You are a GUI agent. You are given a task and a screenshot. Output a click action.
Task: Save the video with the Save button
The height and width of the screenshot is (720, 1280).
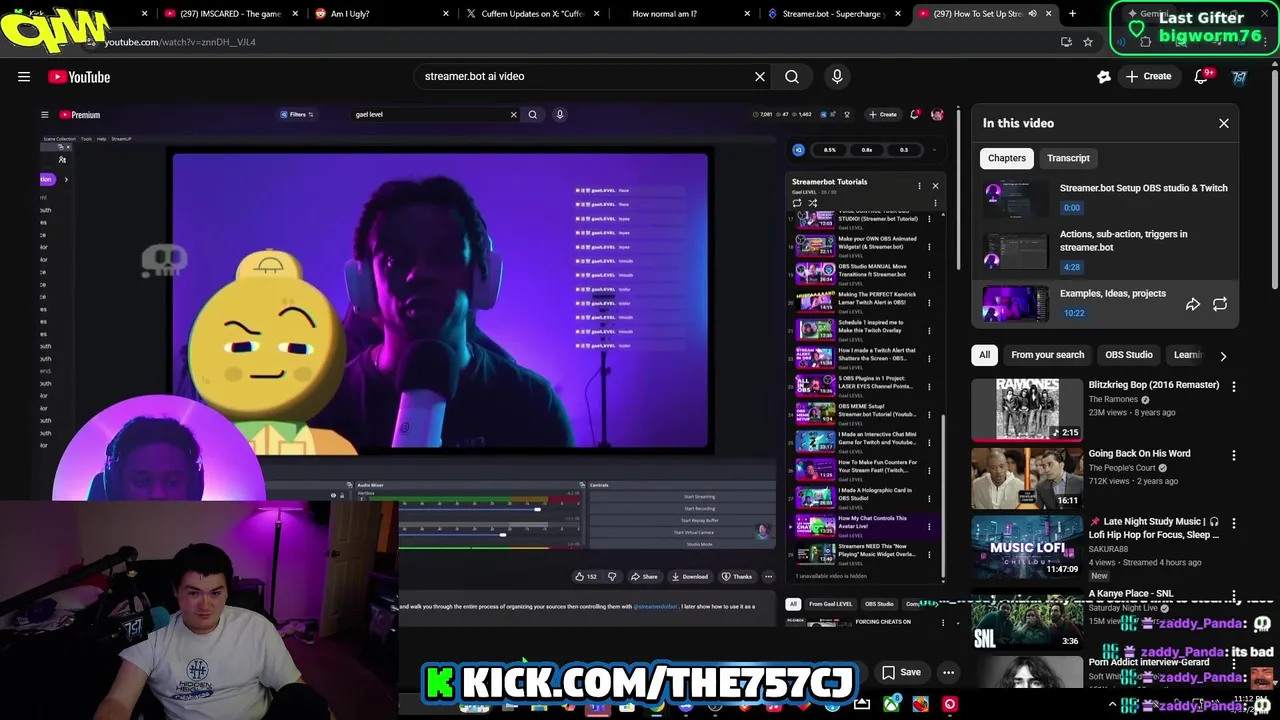pyautogui.click(x=901, y=672)
